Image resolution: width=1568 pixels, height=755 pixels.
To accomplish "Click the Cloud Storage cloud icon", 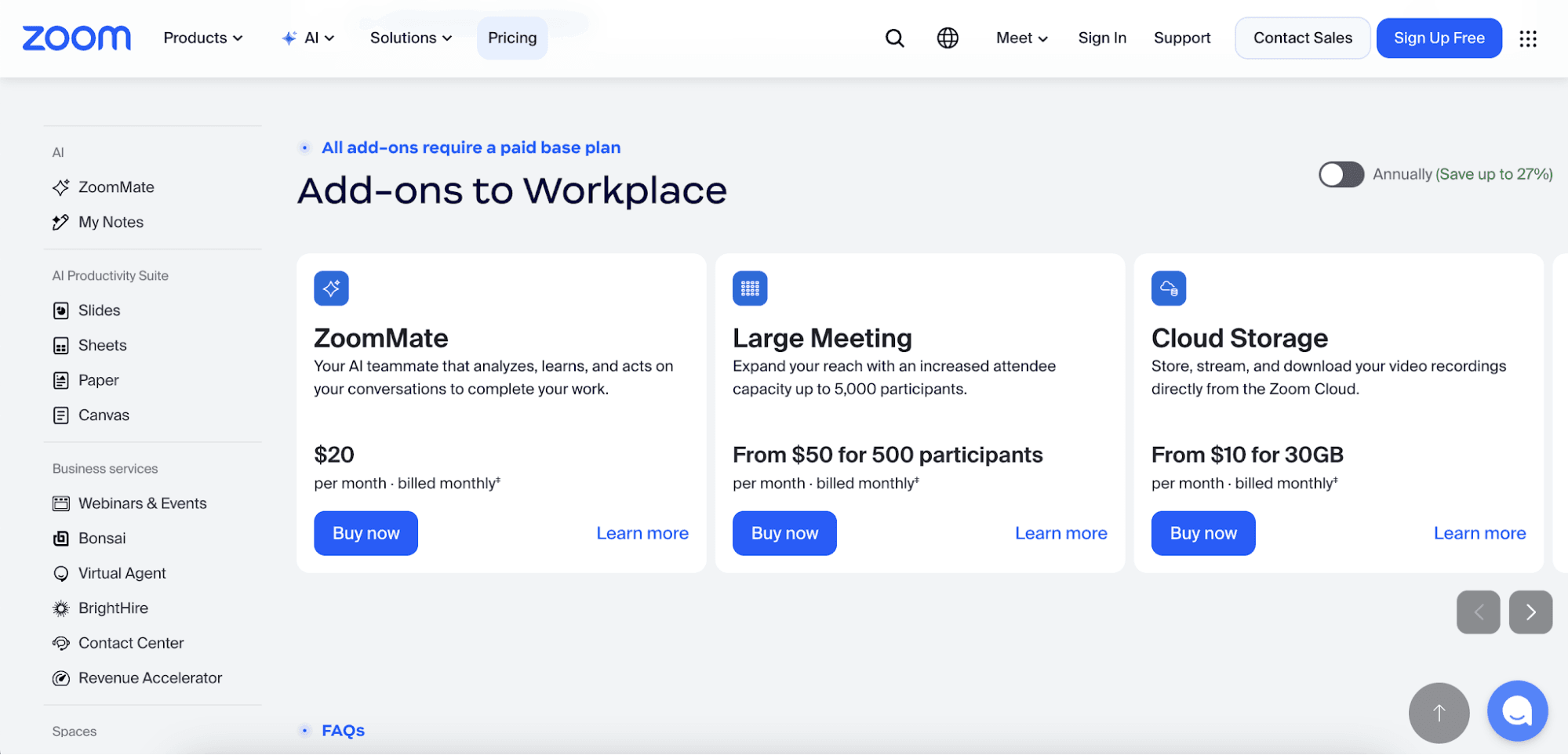I will tap(1169, 288).
